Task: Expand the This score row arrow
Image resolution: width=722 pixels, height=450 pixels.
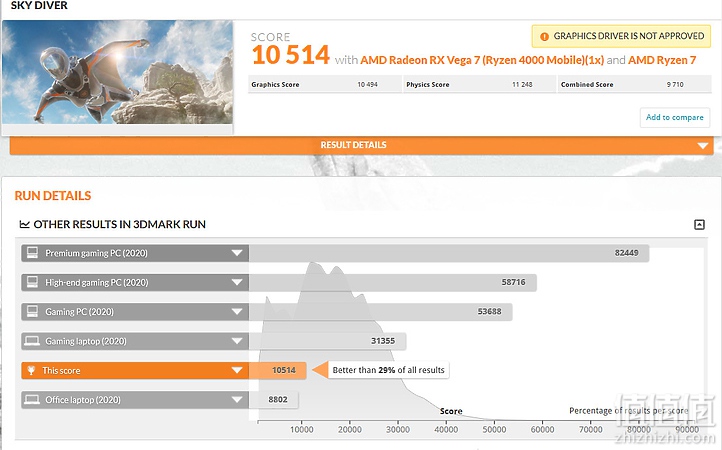Action: point(237,370)
